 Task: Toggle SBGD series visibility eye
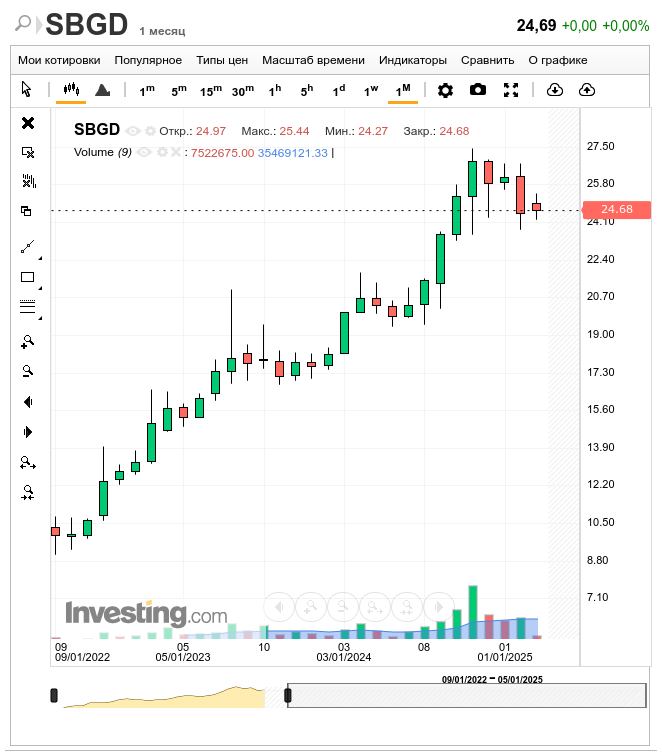click(133, 131)
